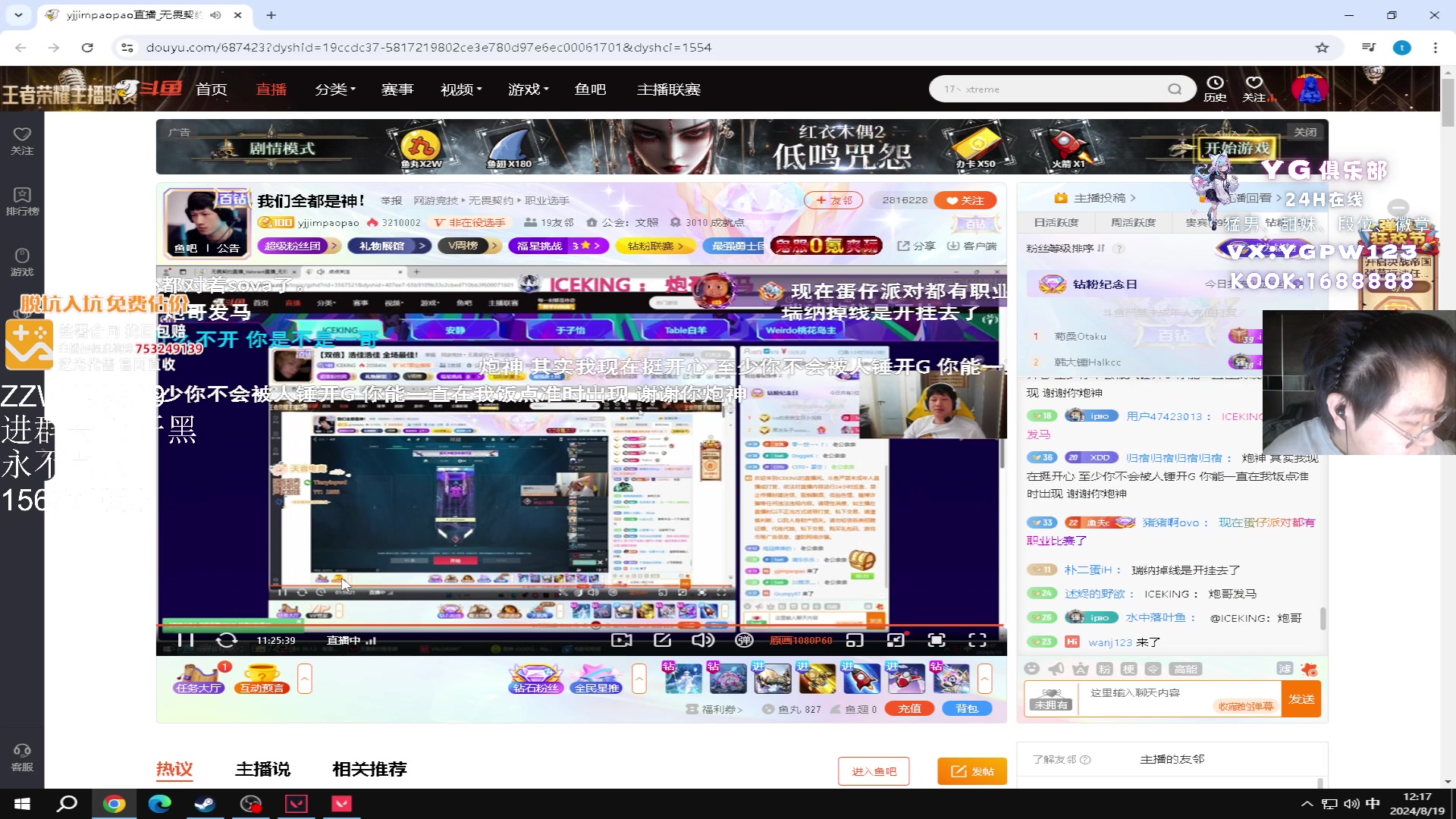Enable picture-in-picture mini player
Viewport: 1456px width, 819px height.
(x=855, y=640)
